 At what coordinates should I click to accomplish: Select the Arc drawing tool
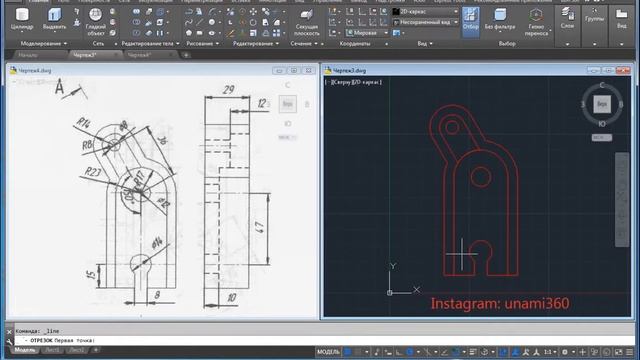coord(212,12)
